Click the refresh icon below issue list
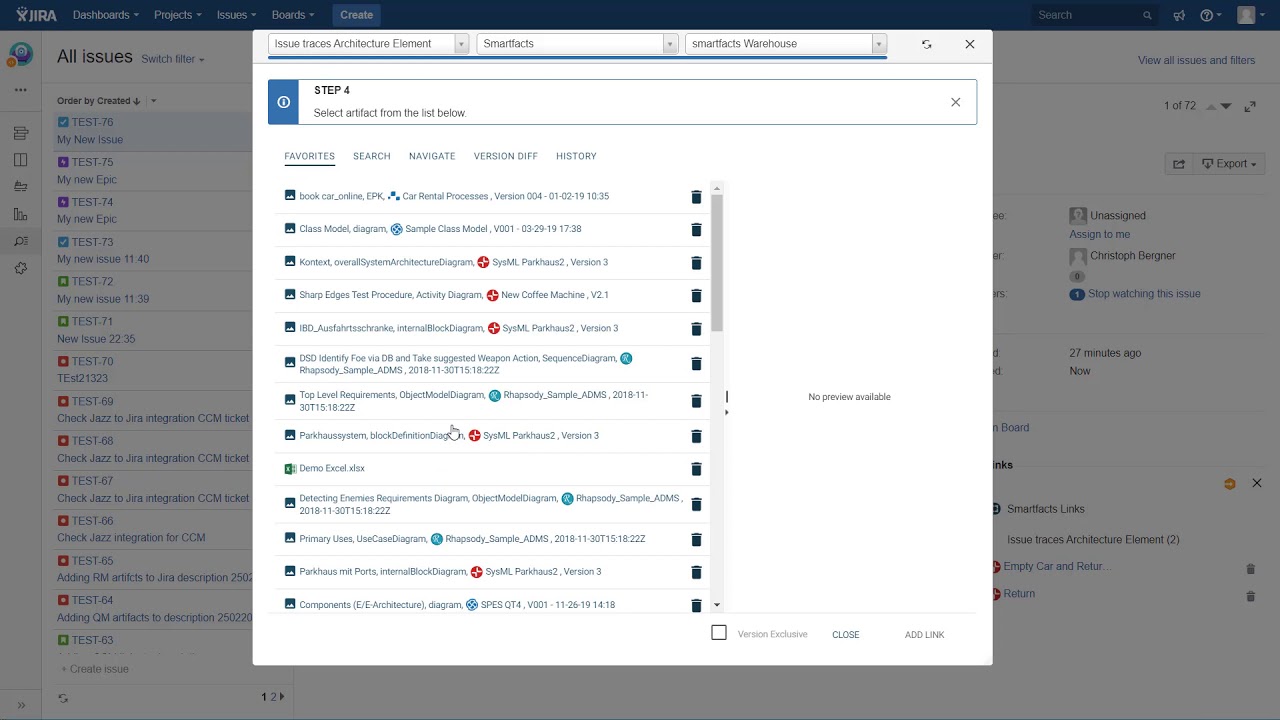Image resolution: width=1280 pixels, height=720 pixels. [x=63, y=698]
